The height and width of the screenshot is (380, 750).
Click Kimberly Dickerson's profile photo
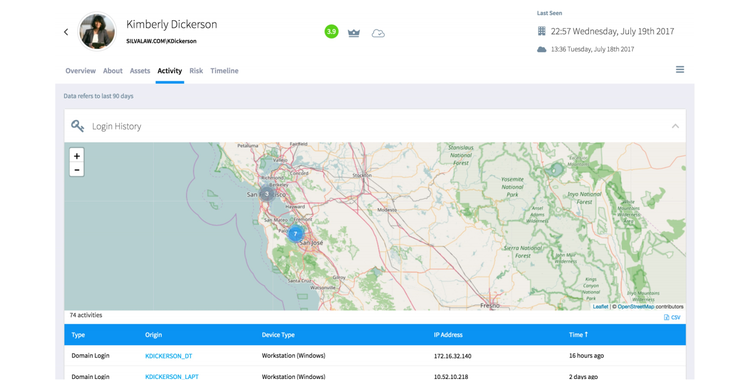97,32
